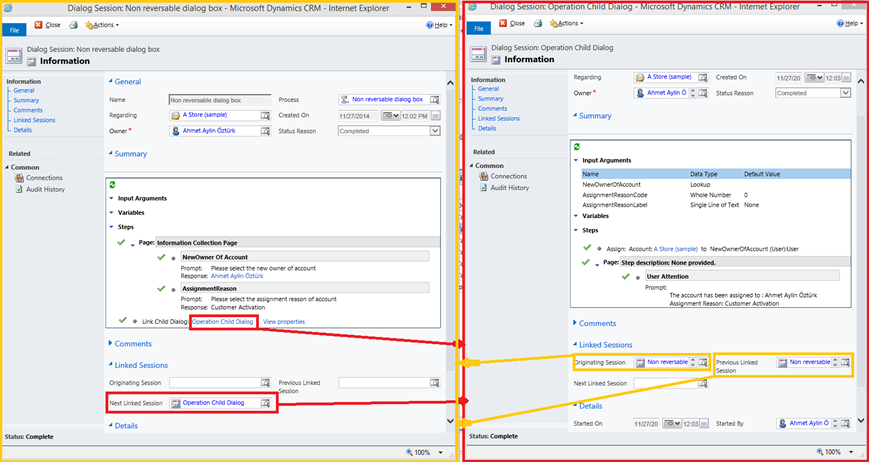Viewport: 869px width, 462px height.
Task: Click the View properties link
Action: (284, 322)
